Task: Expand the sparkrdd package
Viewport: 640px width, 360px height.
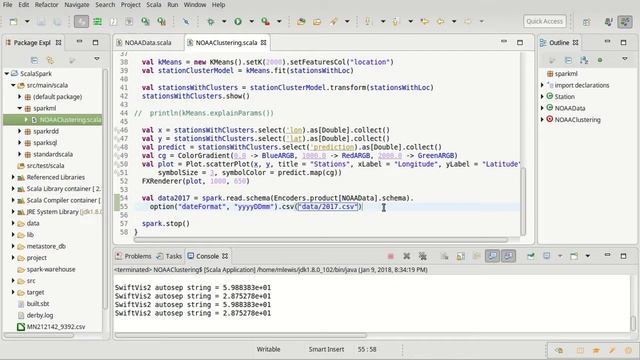Action: 19,131
